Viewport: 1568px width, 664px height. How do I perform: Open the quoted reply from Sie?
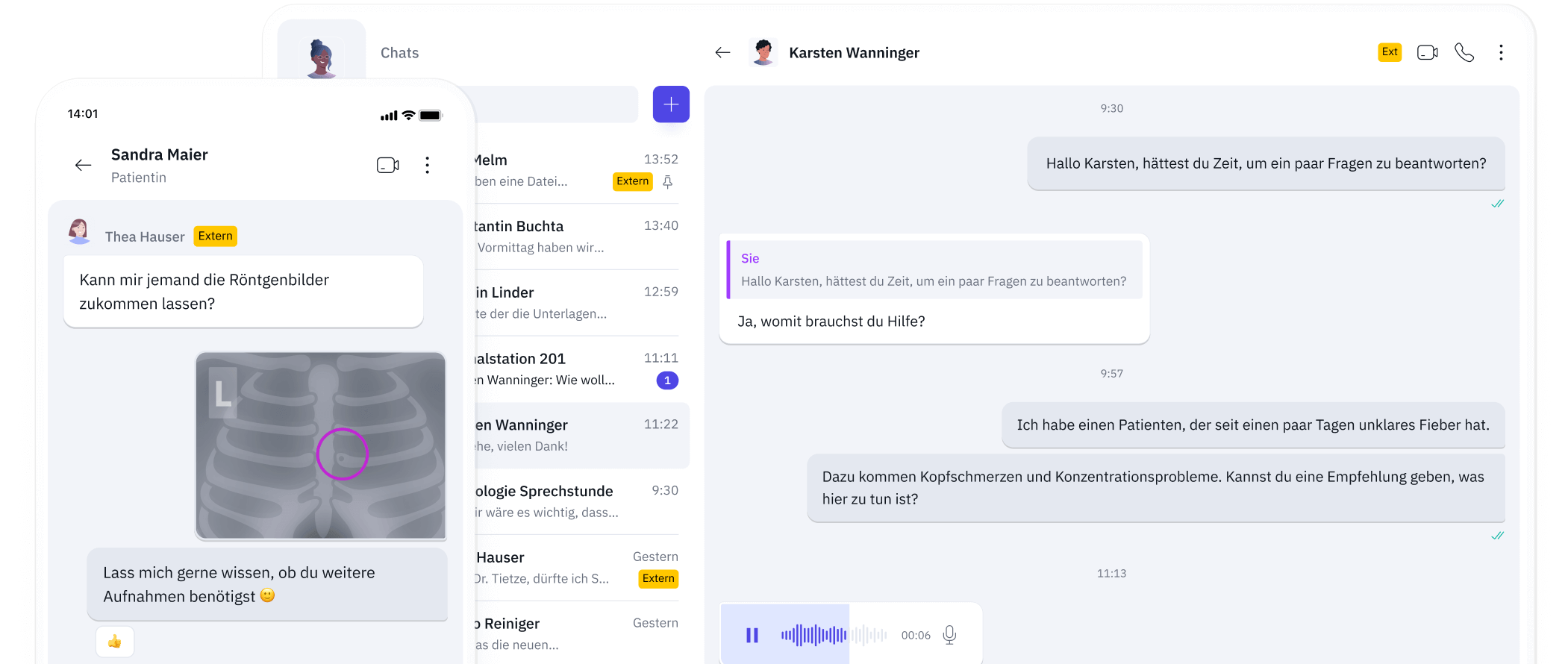tap(933, 270)
